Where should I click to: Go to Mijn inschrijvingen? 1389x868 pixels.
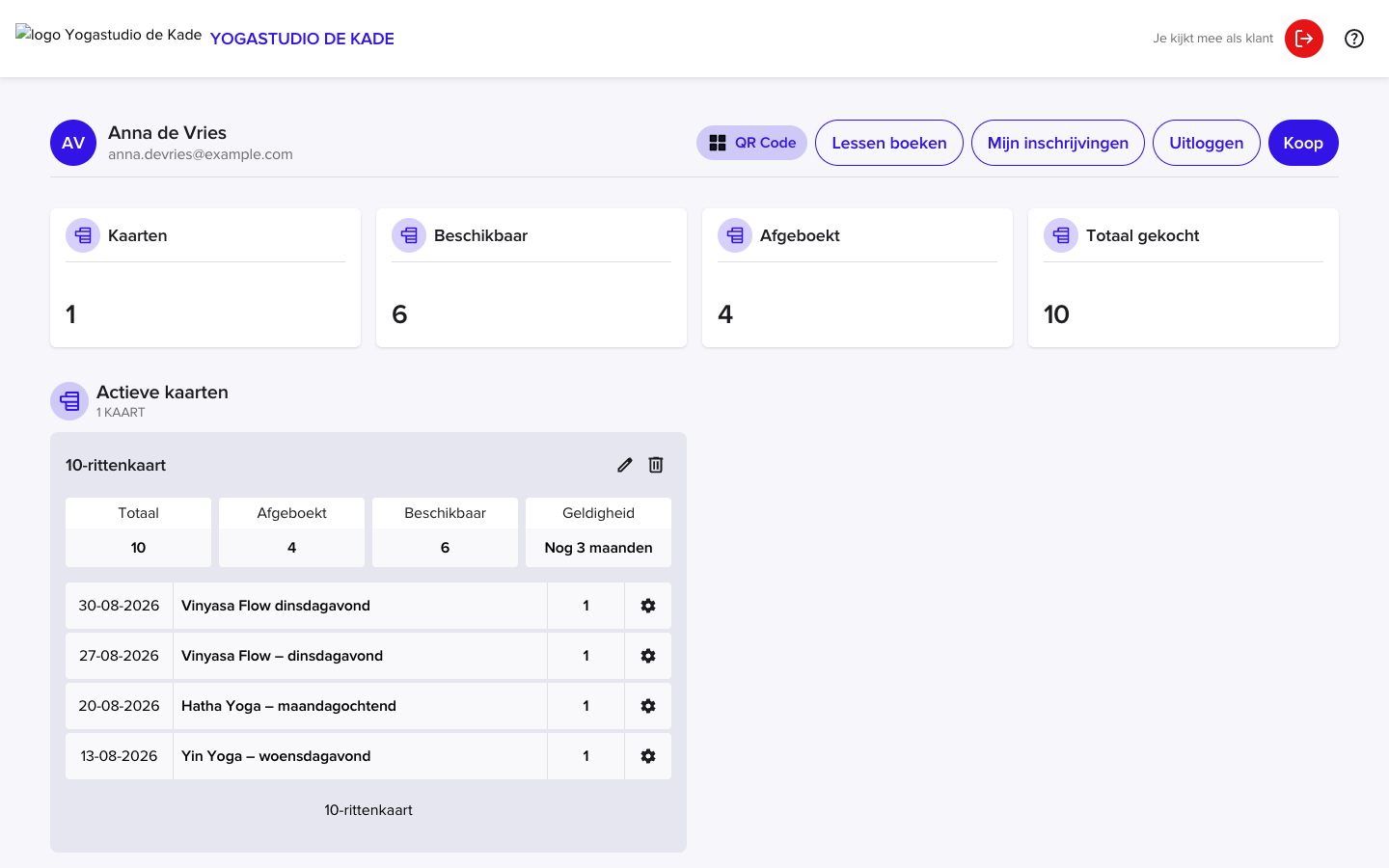(1058, 143)
